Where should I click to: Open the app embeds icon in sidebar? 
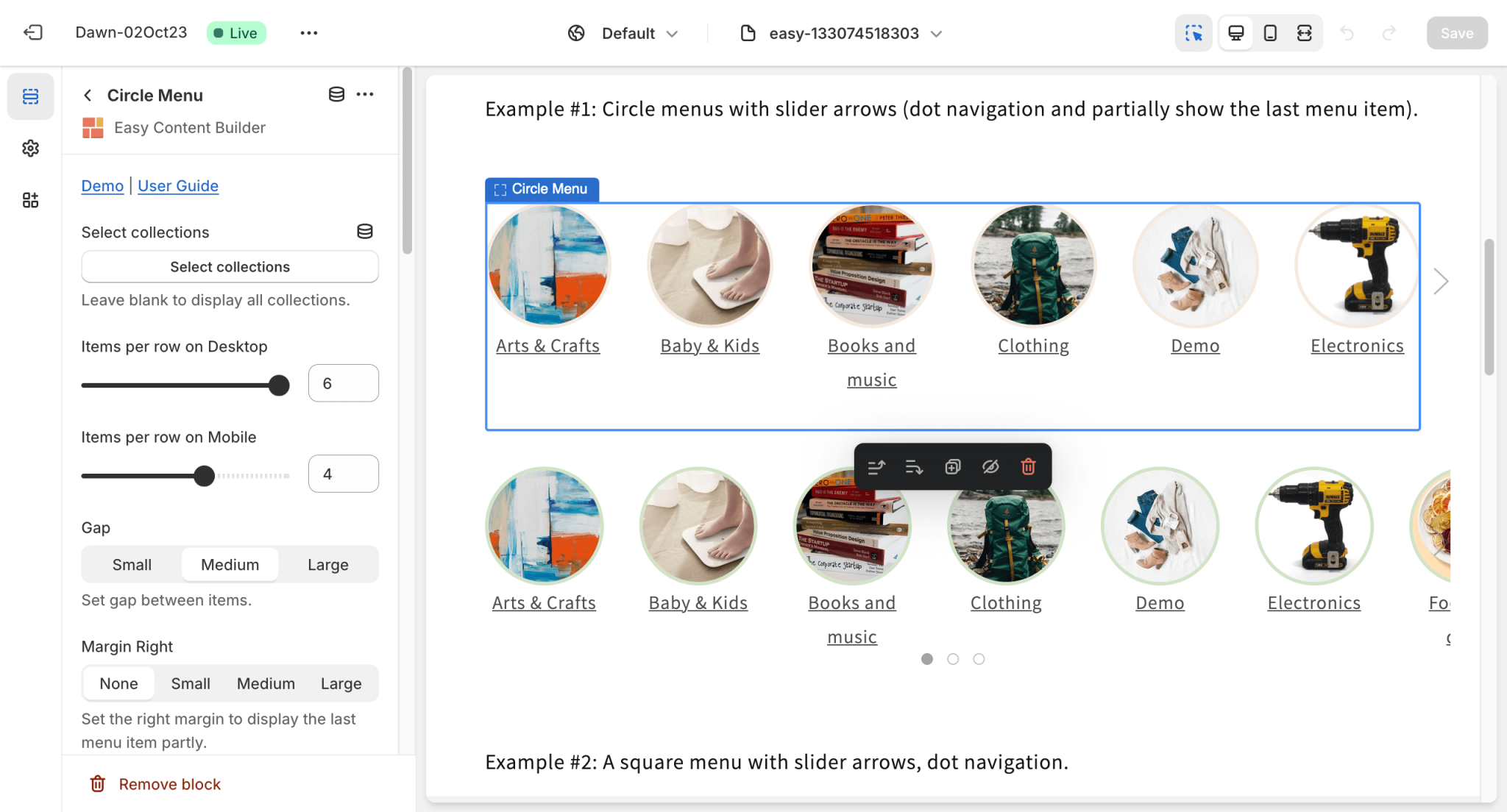point(30,199)
